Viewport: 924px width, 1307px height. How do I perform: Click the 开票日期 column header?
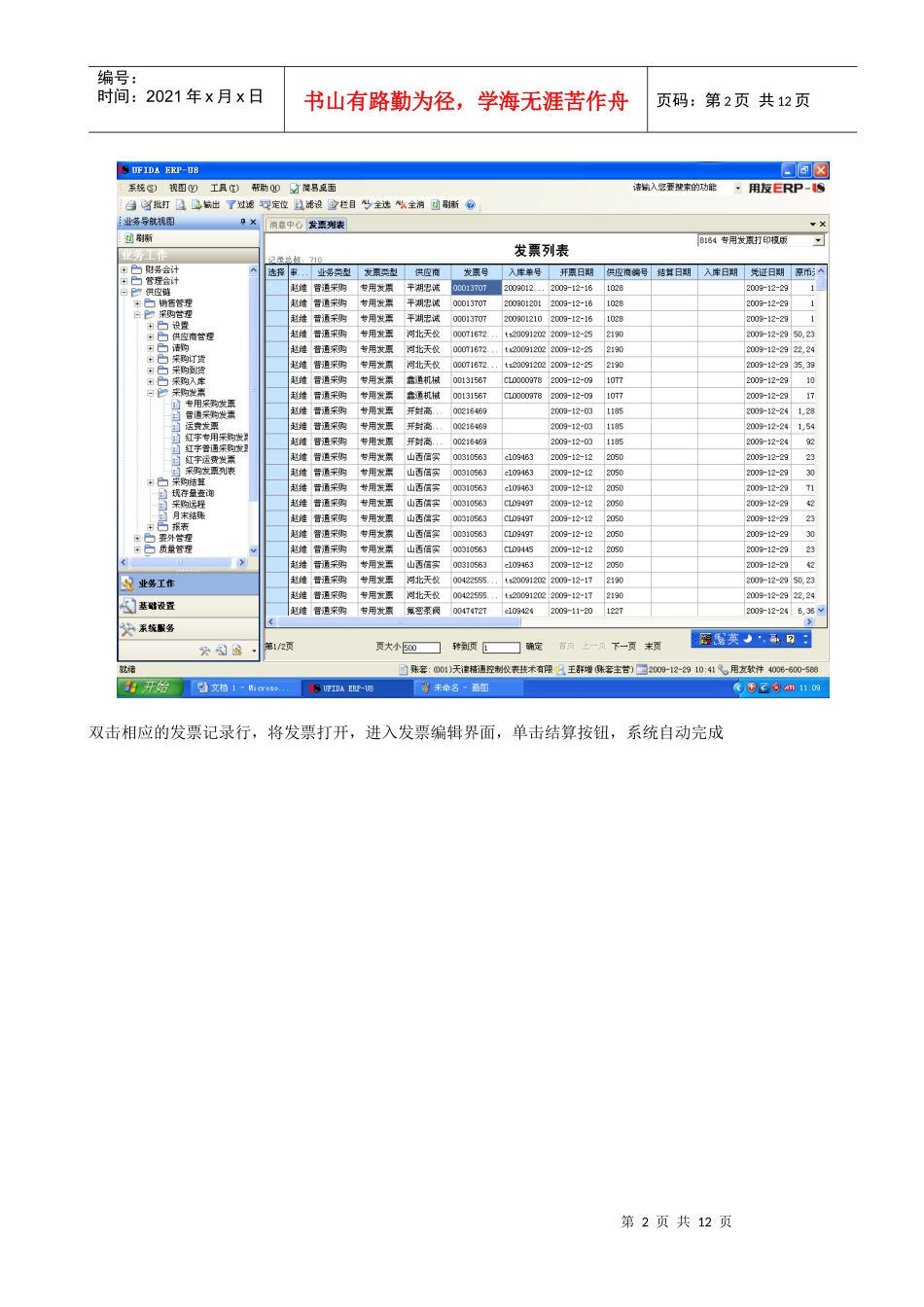point(576,272)
